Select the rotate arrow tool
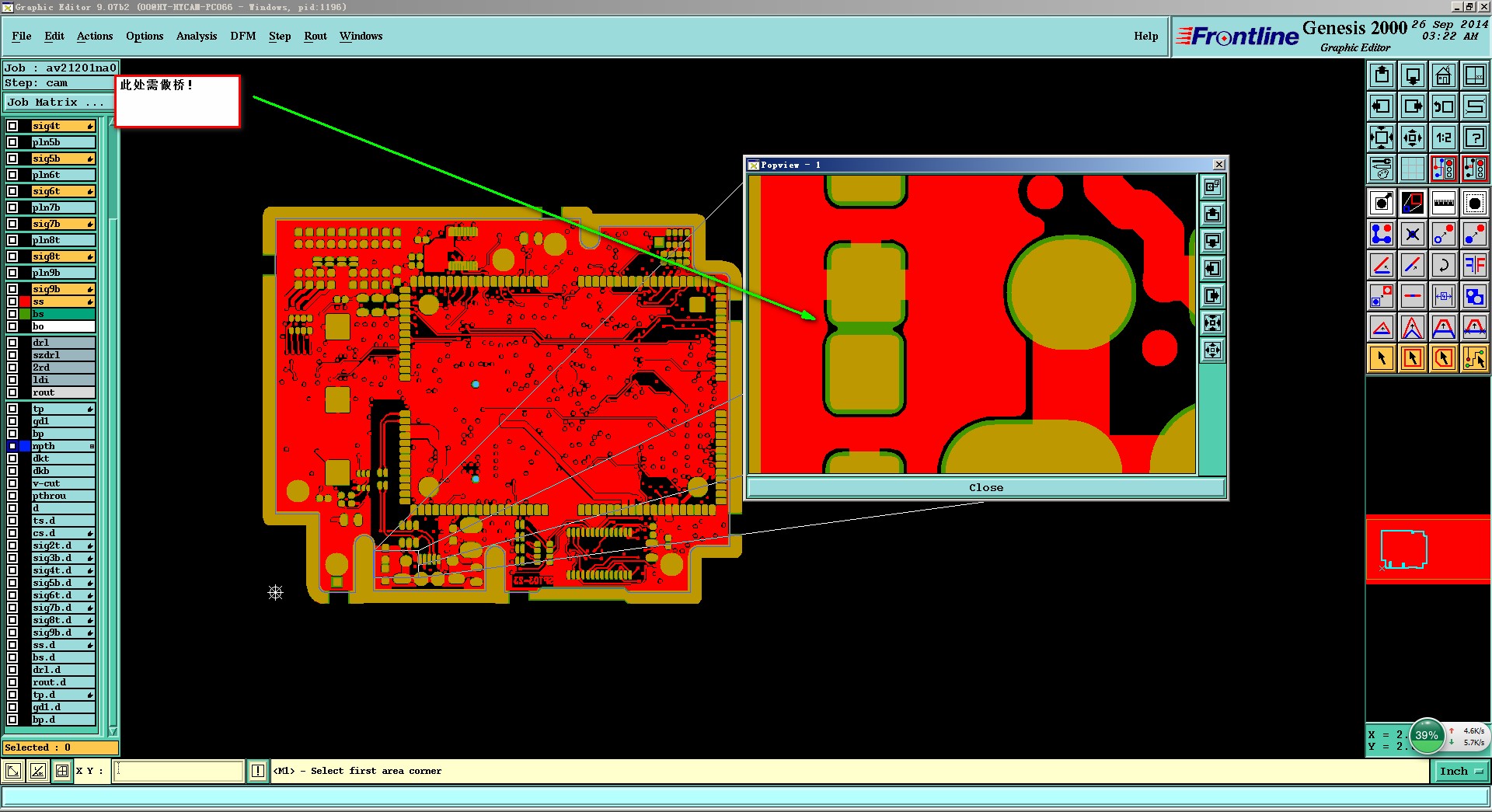 [1444, 265]
